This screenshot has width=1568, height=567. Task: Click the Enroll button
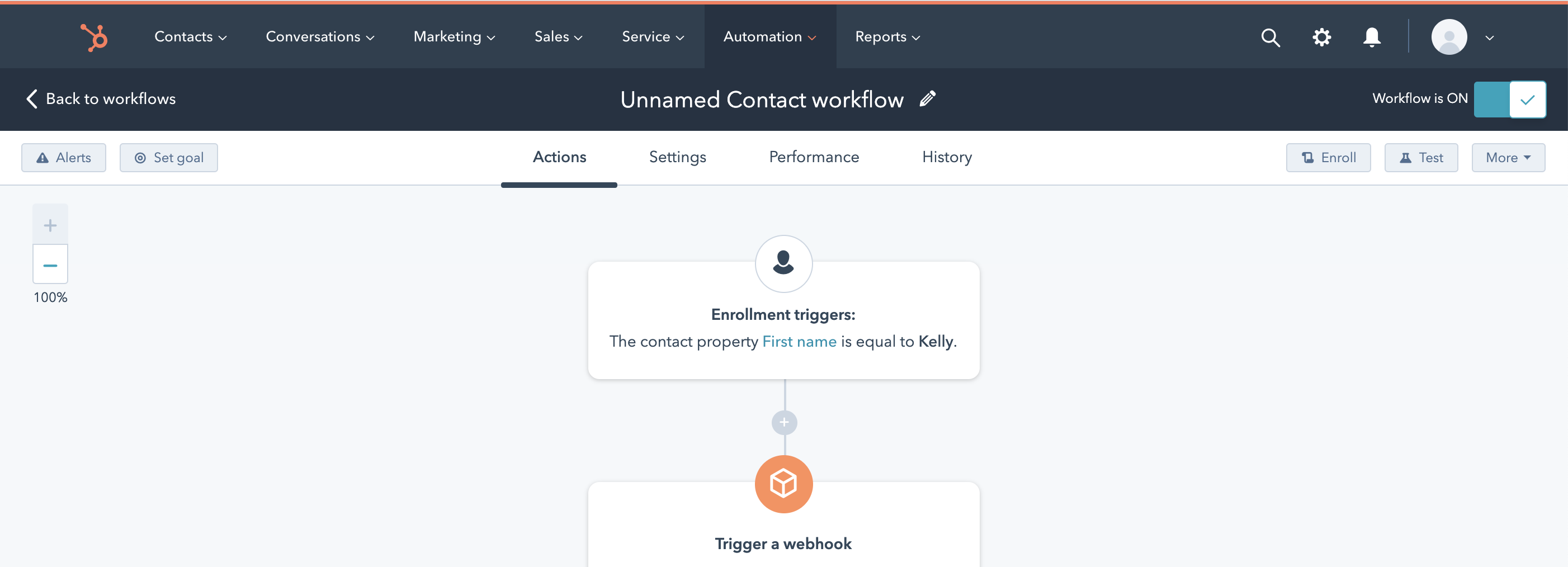(1328, 158)
